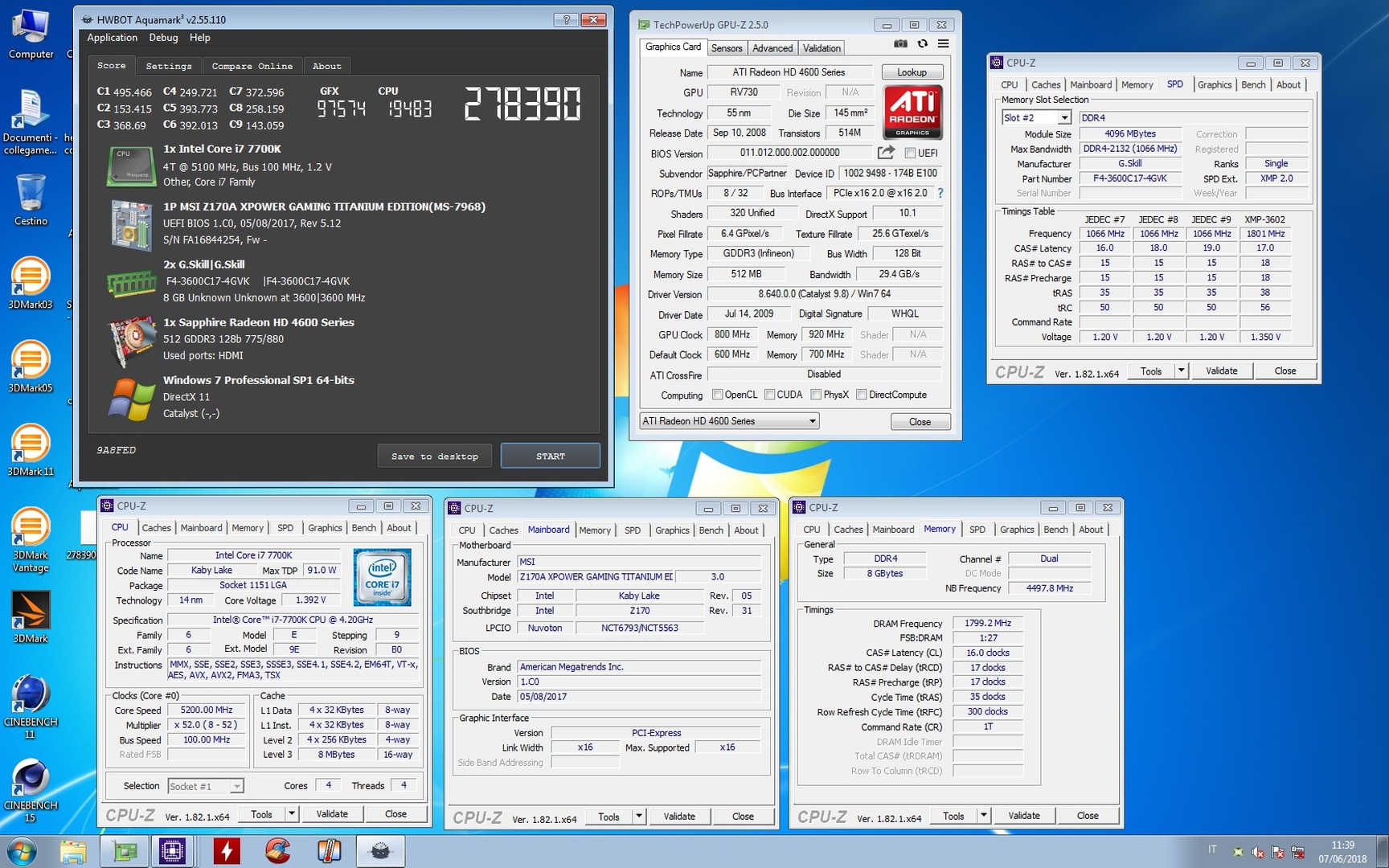Viewport: 1389px width, 868px height.
Task: Click the BIOS version share/export icon
Action: pos(886,153)
